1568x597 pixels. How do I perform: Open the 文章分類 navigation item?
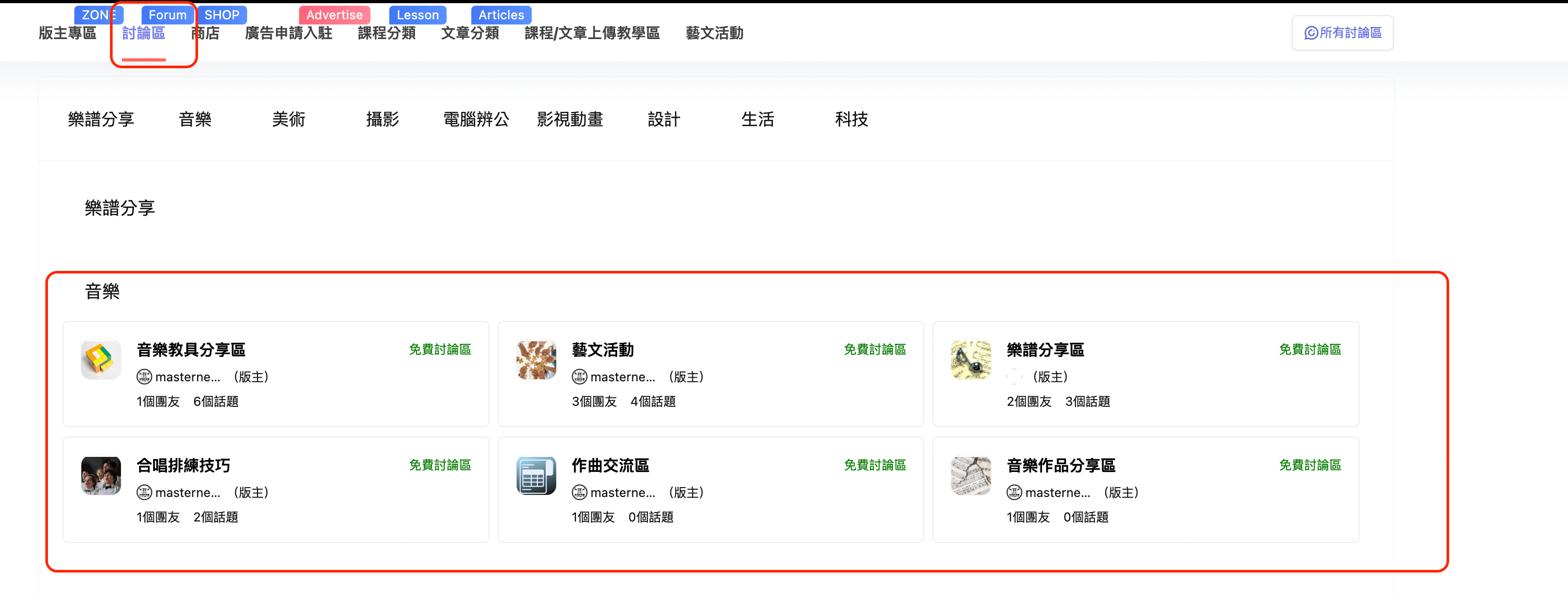pos(470,33)
